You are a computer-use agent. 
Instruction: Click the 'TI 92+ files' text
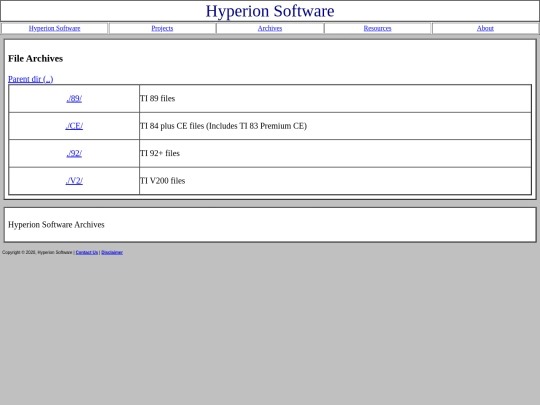coord(160,153)
